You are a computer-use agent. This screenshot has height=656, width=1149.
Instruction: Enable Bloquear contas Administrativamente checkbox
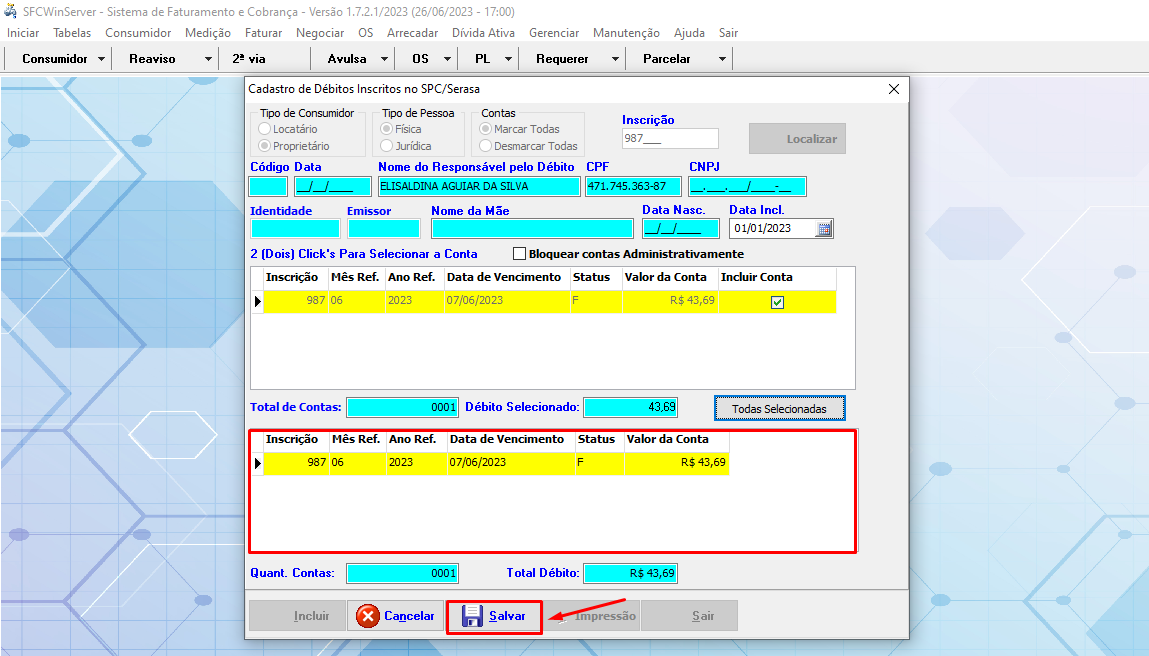pos(519,254)
